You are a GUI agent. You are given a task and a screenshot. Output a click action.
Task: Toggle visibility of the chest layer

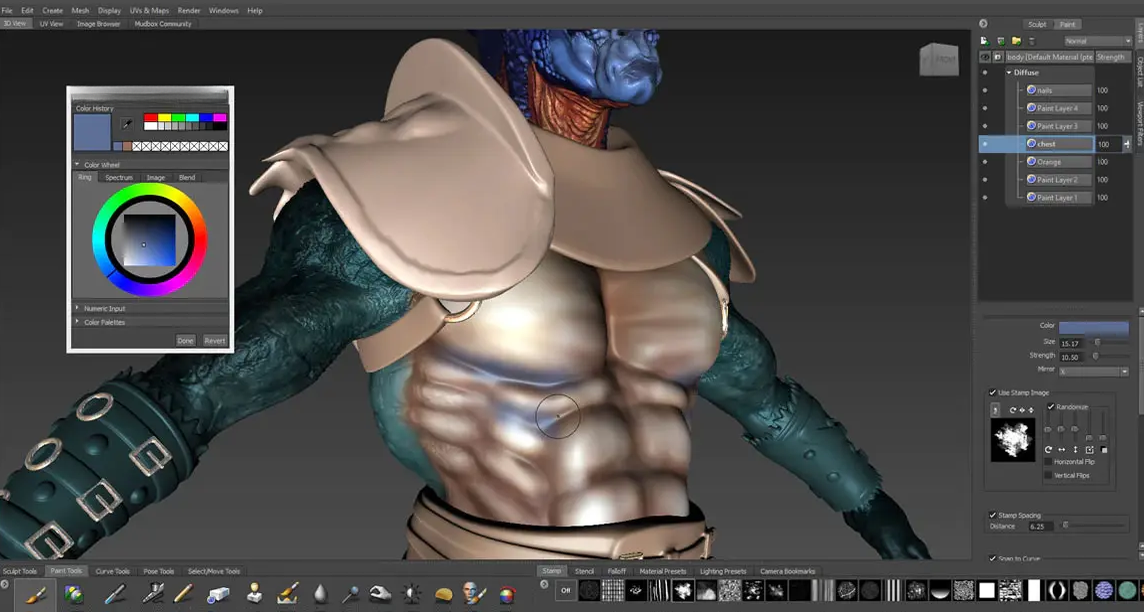985,144
